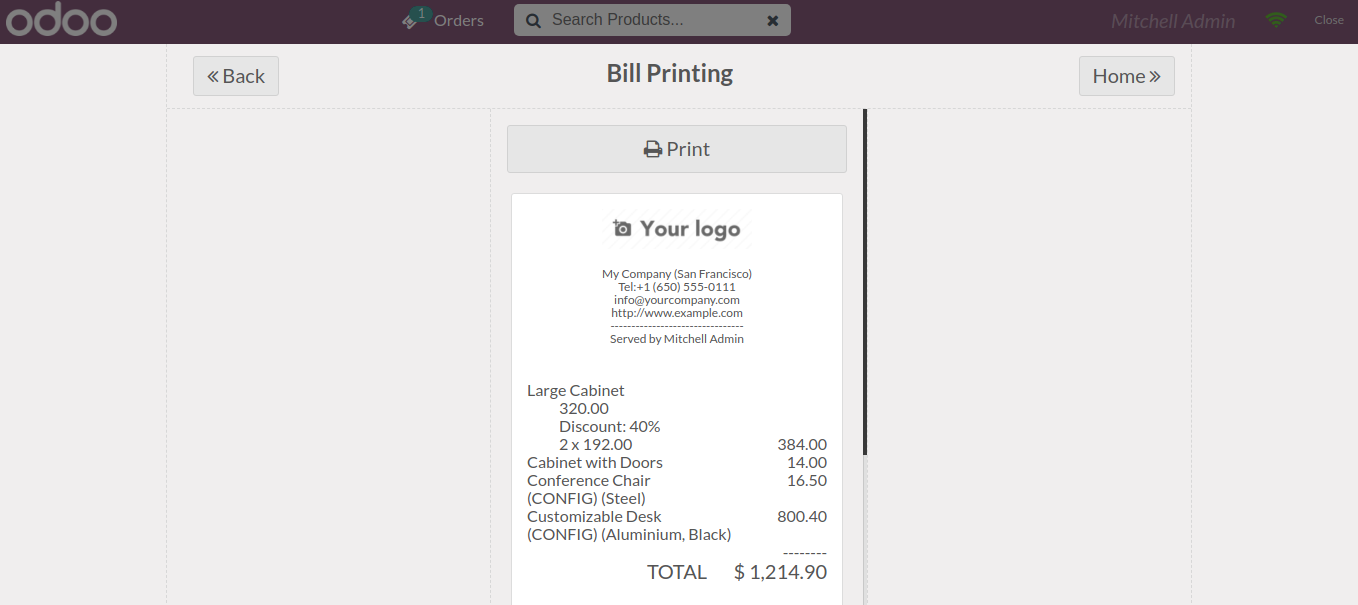Click the Mitchell Admin cashier name
This screenshot has width=1358, height=605.
point(1173,21)
